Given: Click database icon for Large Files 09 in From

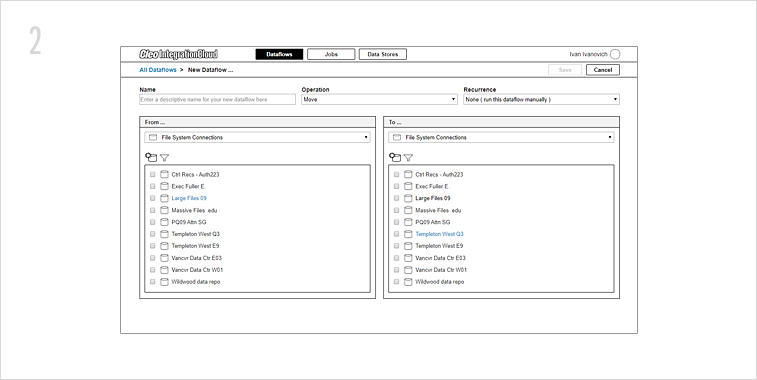Looking at the screenshot, I should [164, 198].
